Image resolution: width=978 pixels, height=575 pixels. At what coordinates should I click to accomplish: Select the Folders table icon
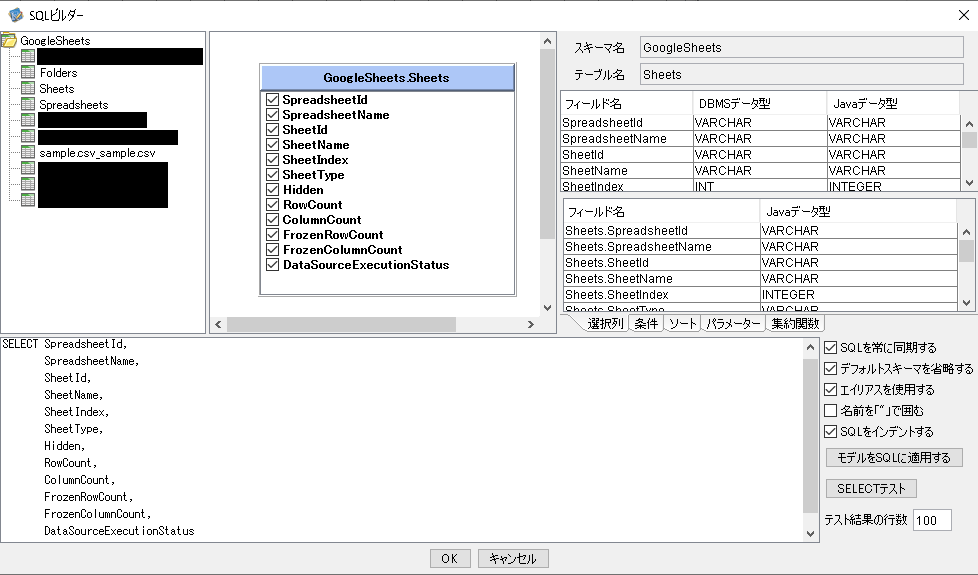[28, 73]
